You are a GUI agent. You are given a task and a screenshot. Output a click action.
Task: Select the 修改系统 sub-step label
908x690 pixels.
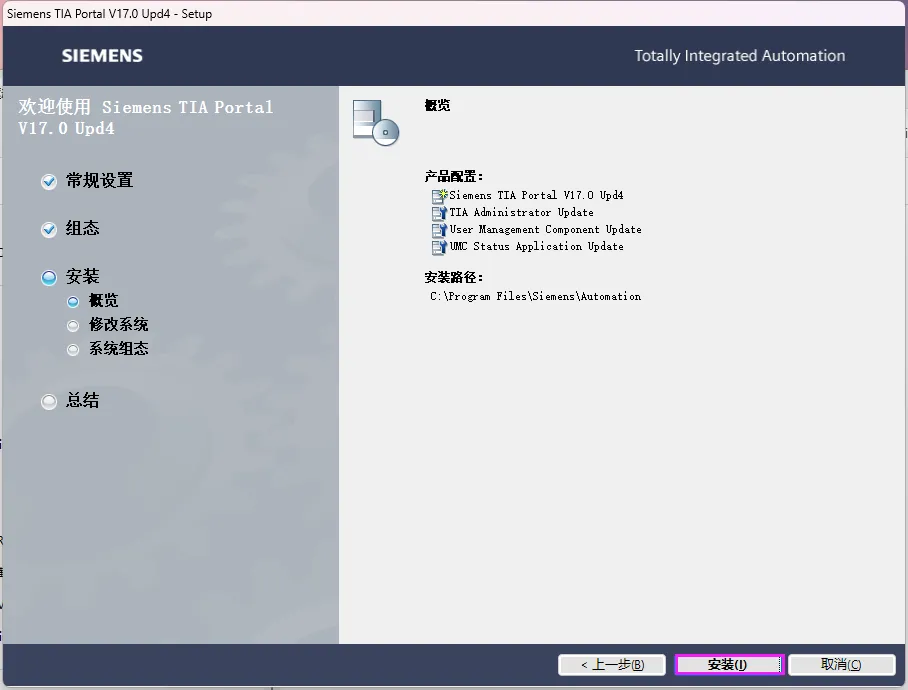119,324
